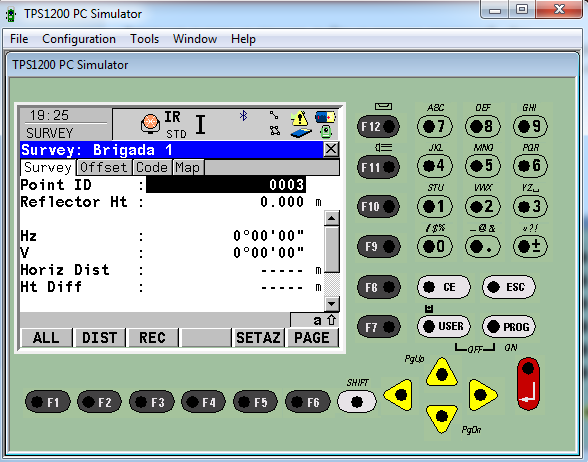Image resolution: width=588 pixels, height=462 pixels.
Task: Click numeric keypad key 7
Action: tap(435, 126)
